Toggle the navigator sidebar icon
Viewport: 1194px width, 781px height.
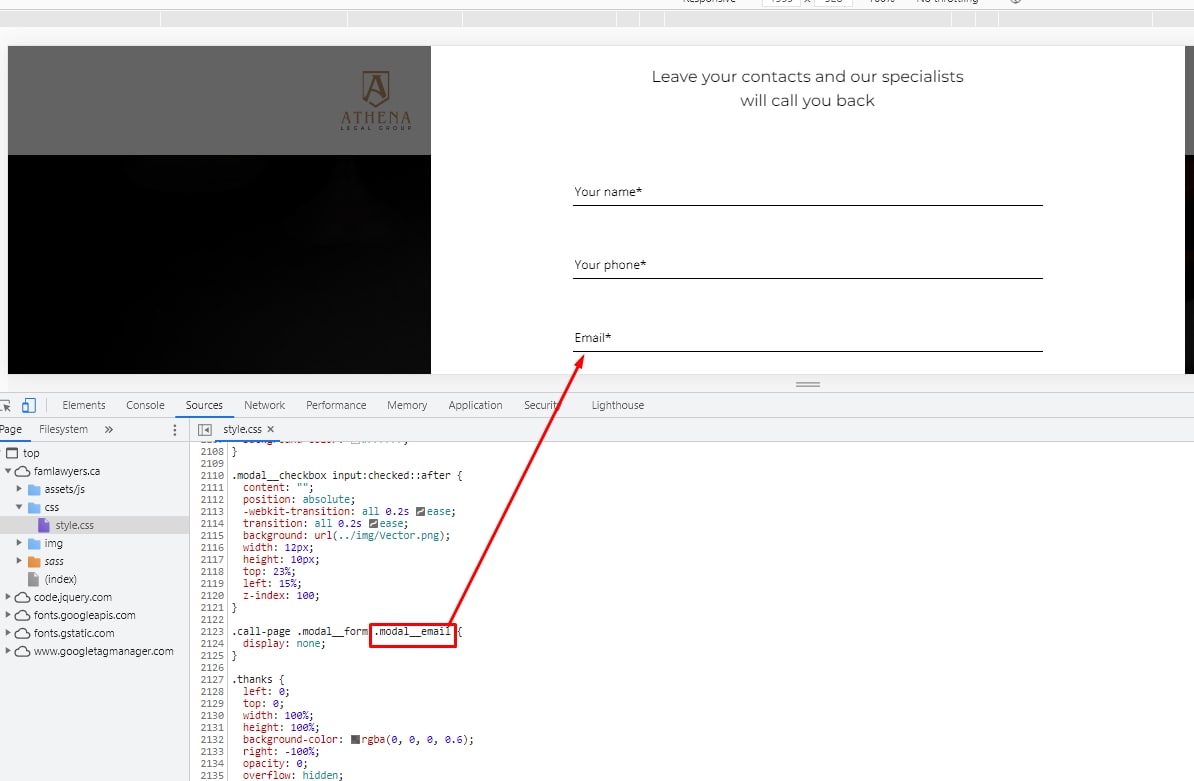click(x=204, y=429)
